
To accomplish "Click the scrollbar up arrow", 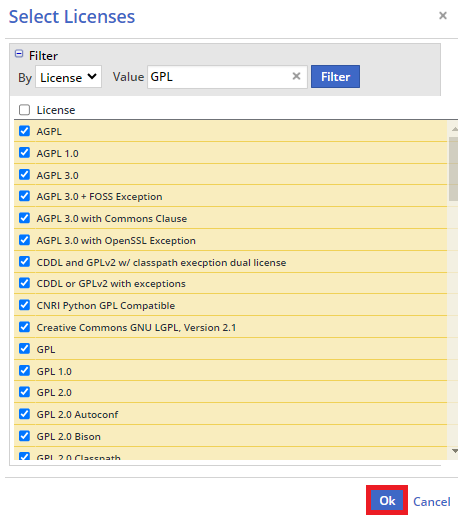I will coord(455,129).
